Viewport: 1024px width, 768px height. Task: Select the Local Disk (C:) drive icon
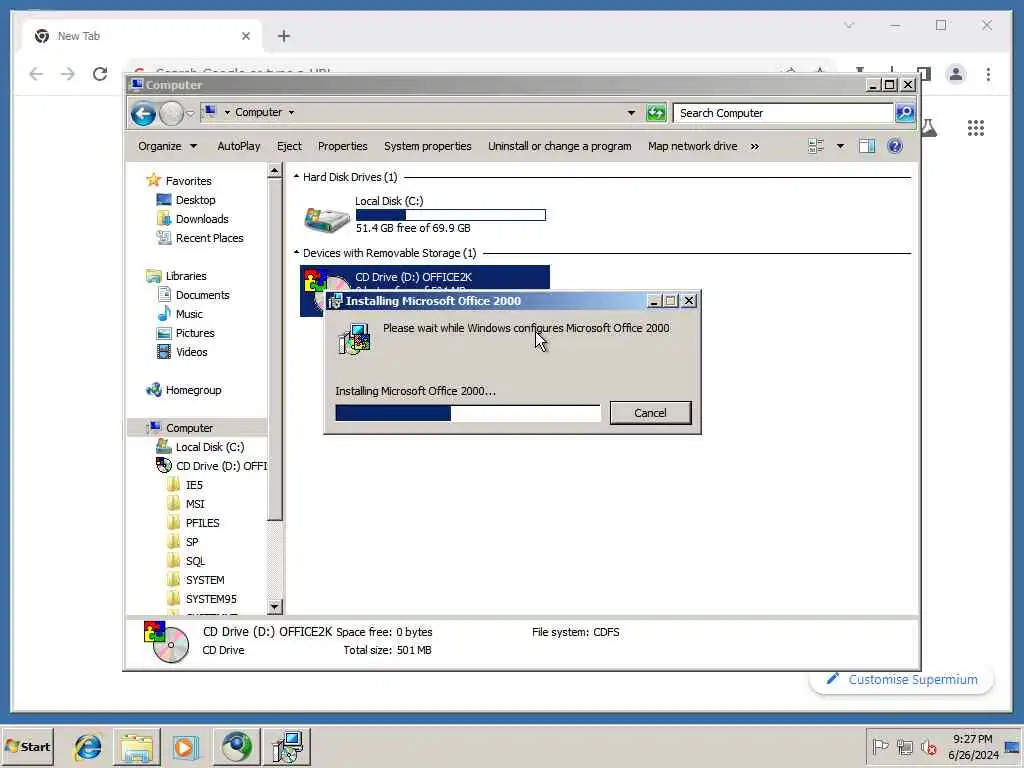(x=327, y=219)
